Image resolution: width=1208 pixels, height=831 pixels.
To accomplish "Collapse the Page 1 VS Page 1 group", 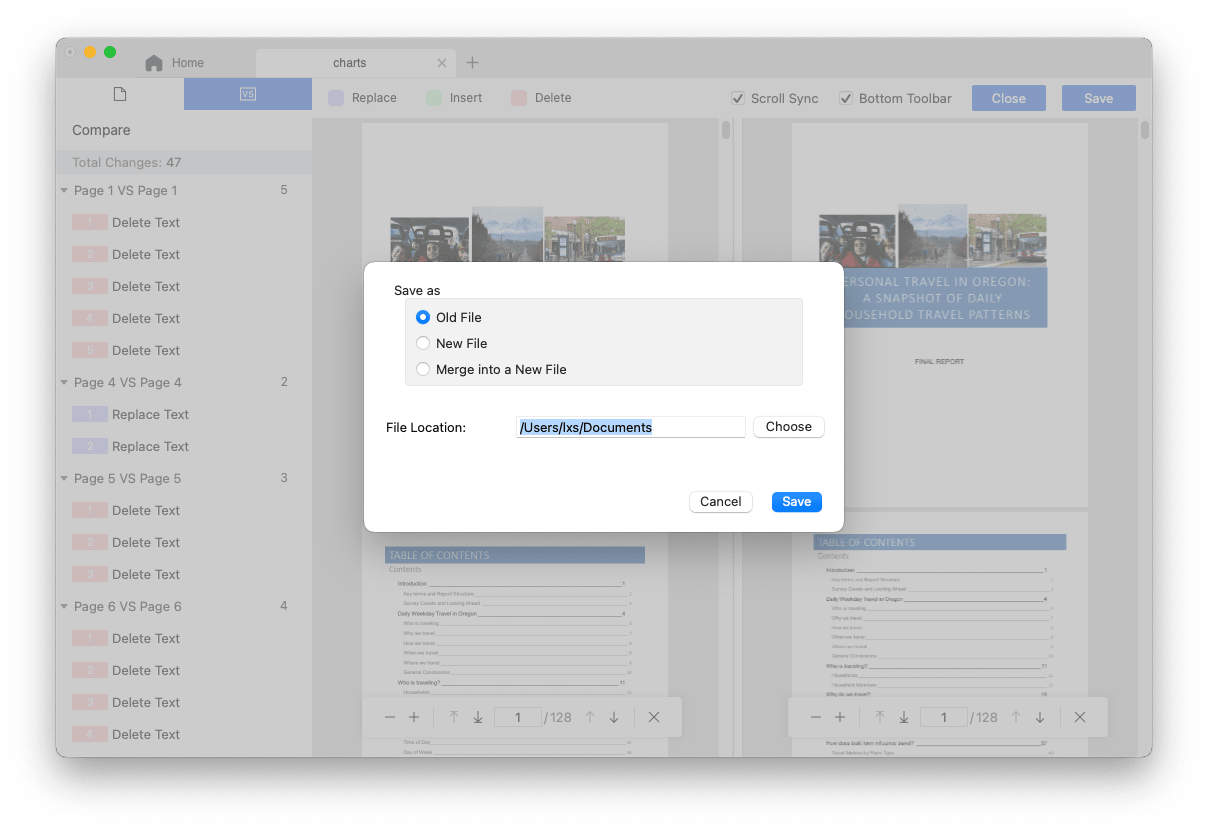I will click(x=64, y=190).
